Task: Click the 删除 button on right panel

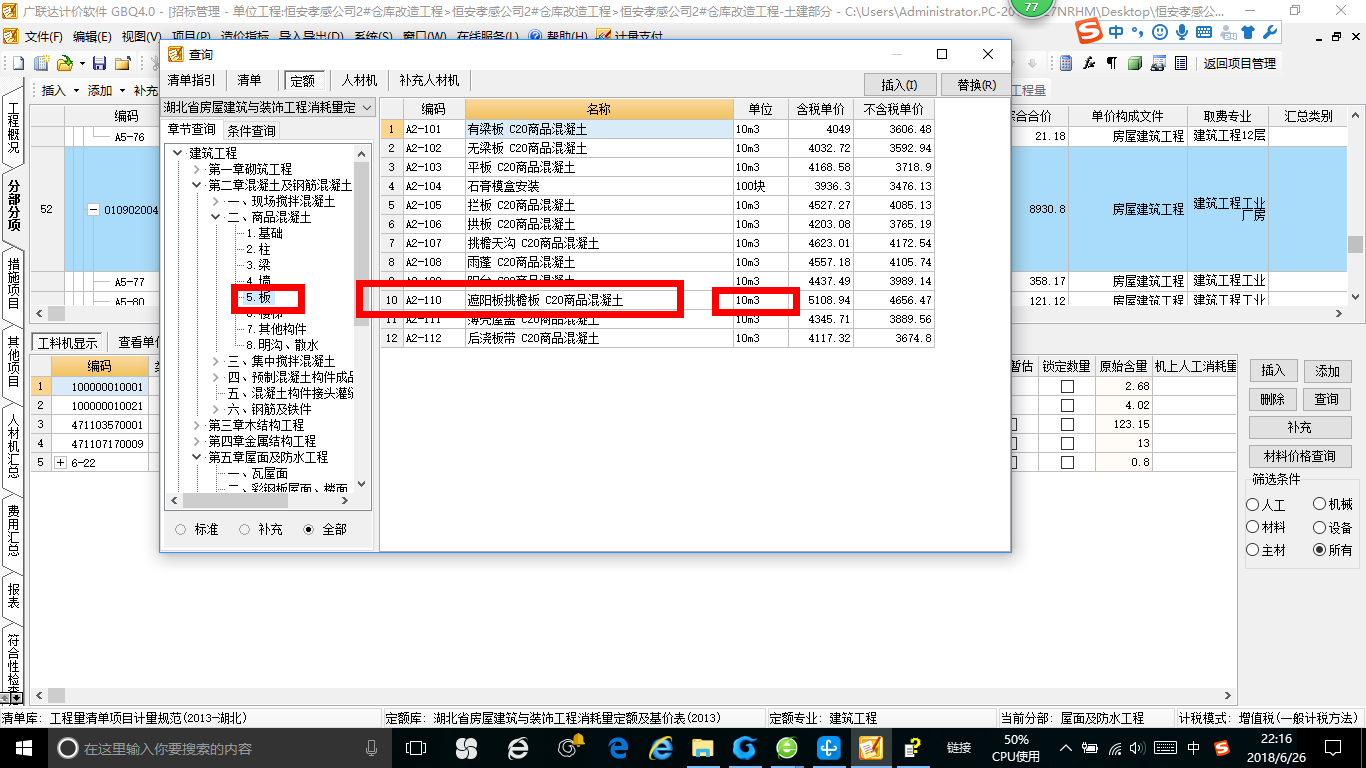Action: [1272, 399]
